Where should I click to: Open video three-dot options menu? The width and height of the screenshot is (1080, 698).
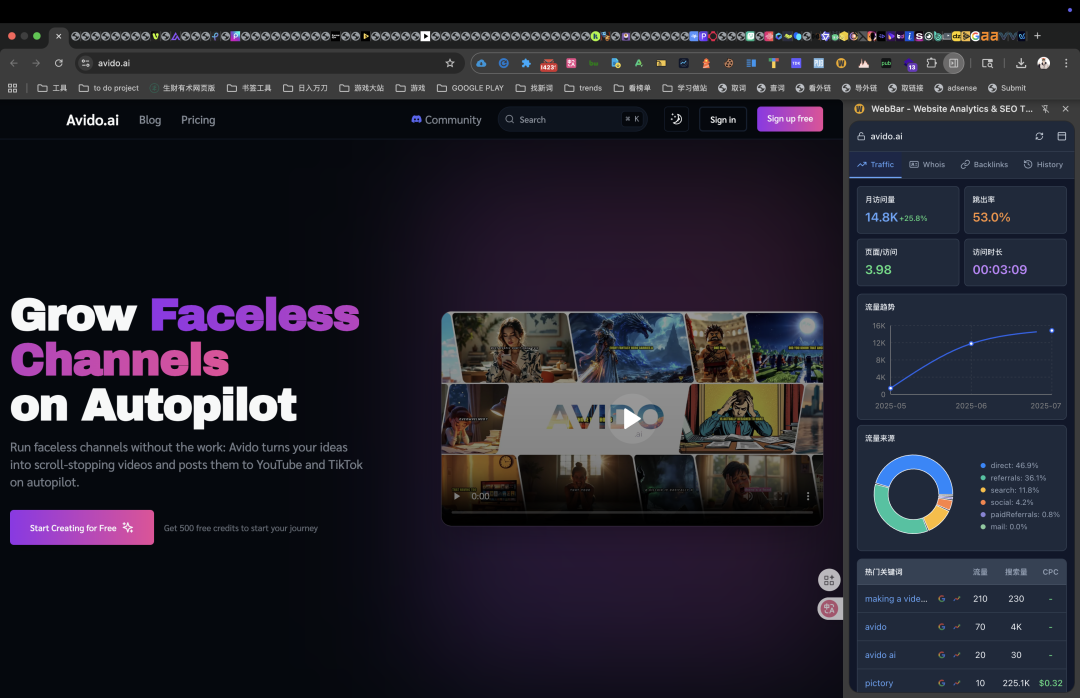pos(808,496)
